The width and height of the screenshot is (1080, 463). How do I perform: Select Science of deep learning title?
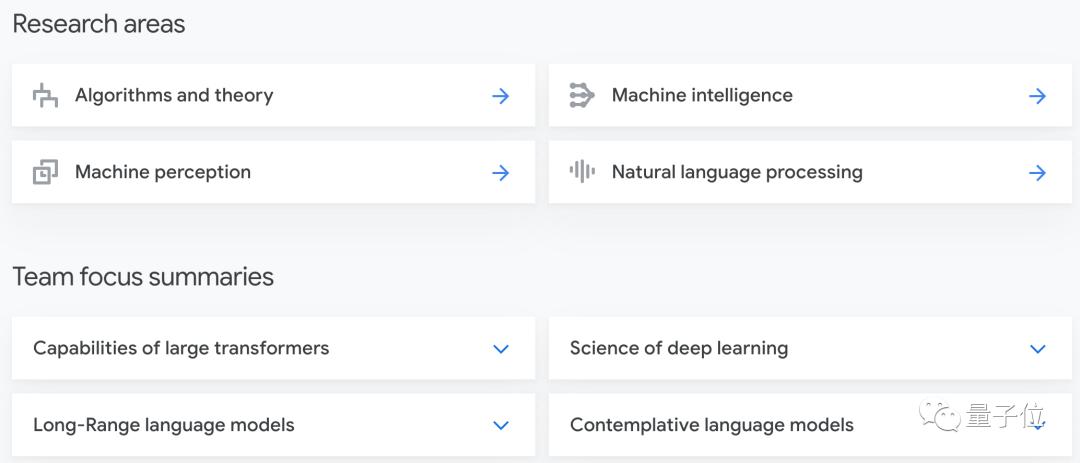678,348
